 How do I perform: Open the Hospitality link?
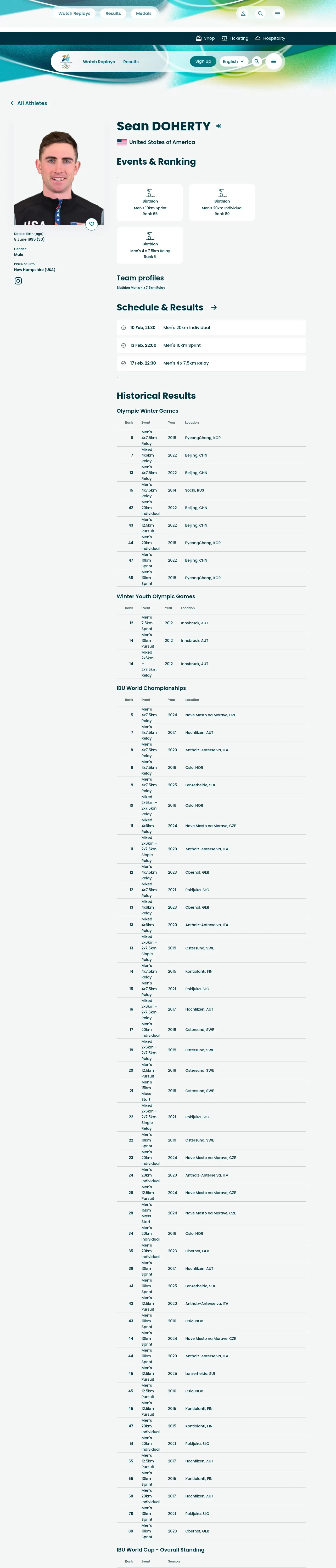point(270,38)
